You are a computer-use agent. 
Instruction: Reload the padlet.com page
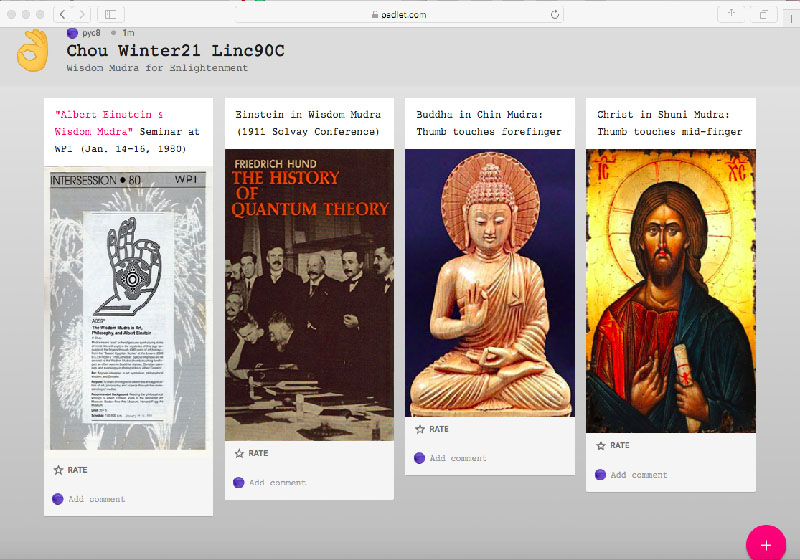pyautogui.click(x=555, y=14)
